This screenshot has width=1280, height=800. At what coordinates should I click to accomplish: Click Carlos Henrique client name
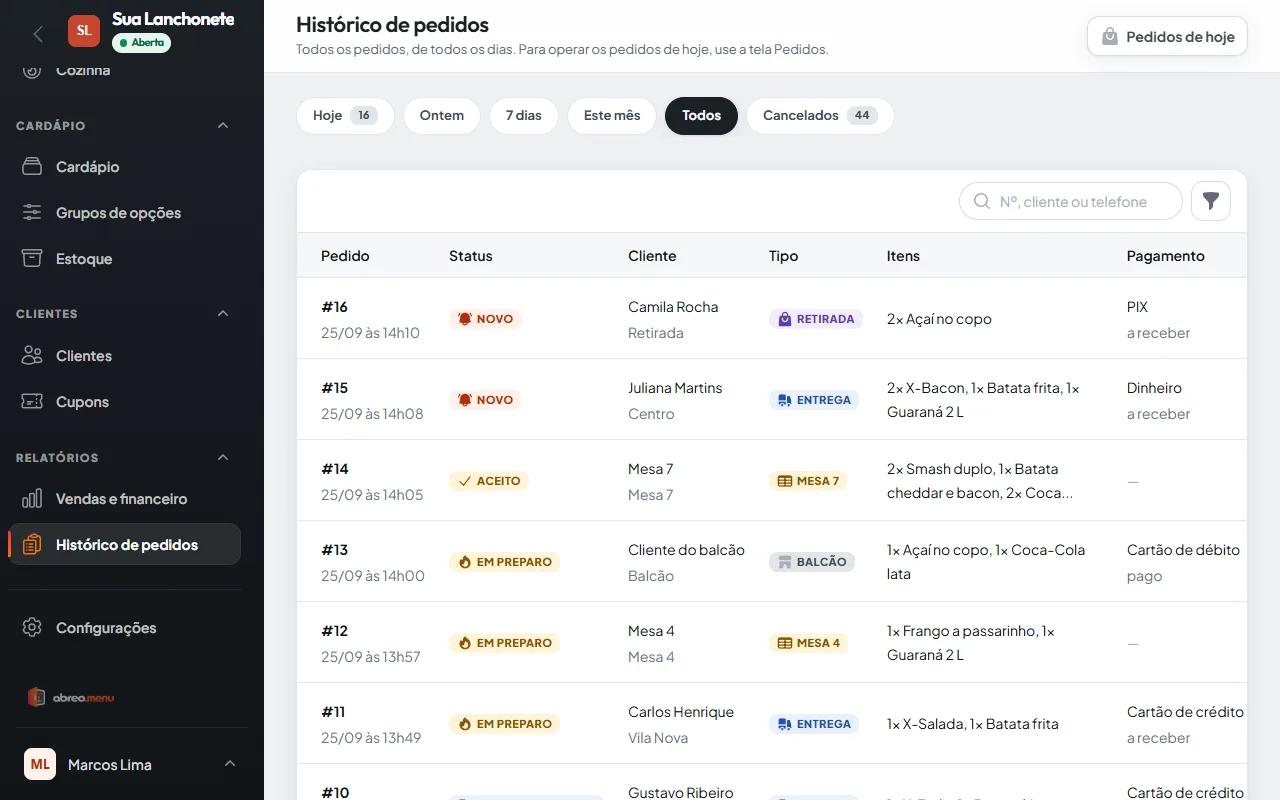click(x=681, y=712)
